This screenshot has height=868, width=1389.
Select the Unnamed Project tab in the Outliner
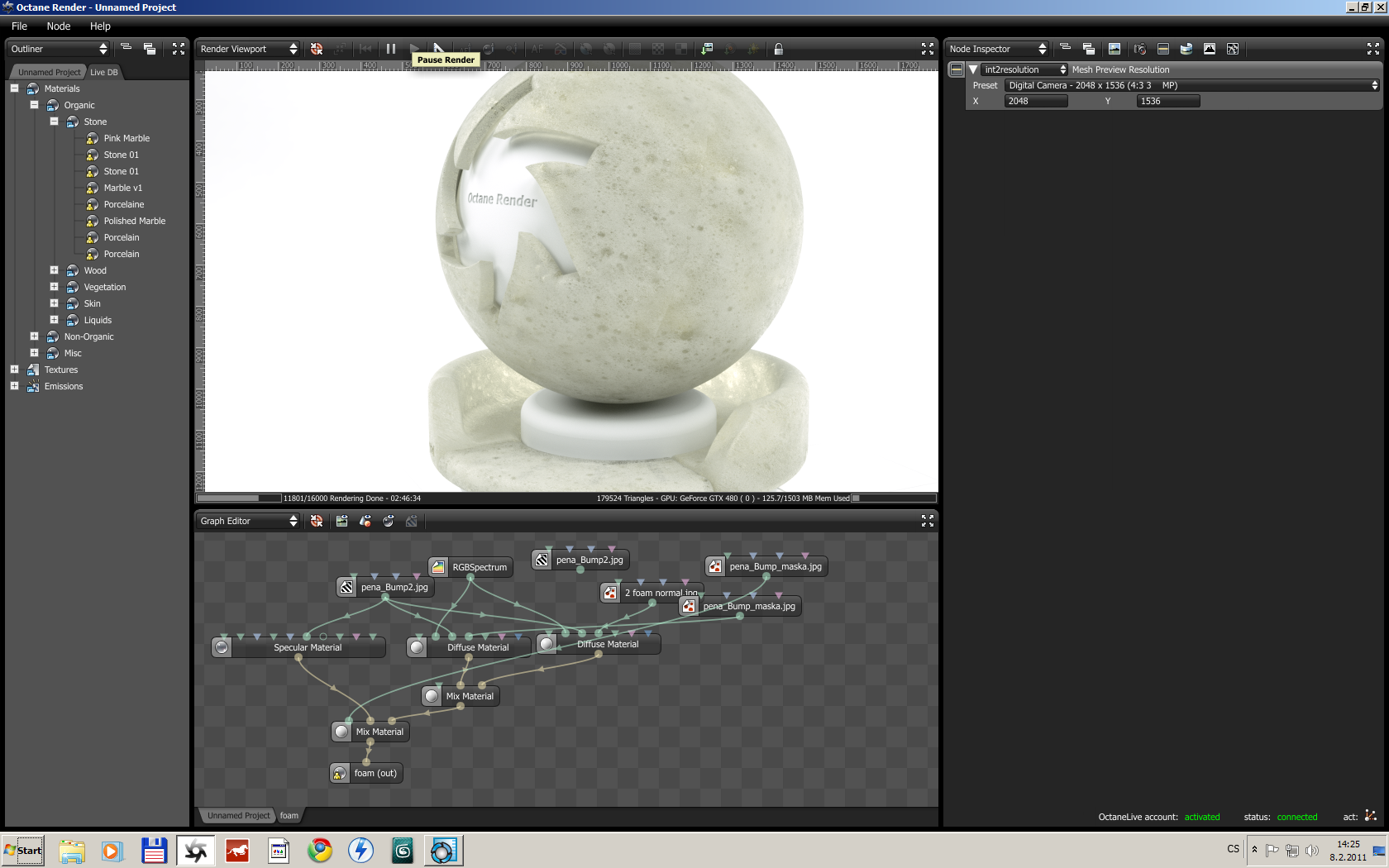pos(49,72)
